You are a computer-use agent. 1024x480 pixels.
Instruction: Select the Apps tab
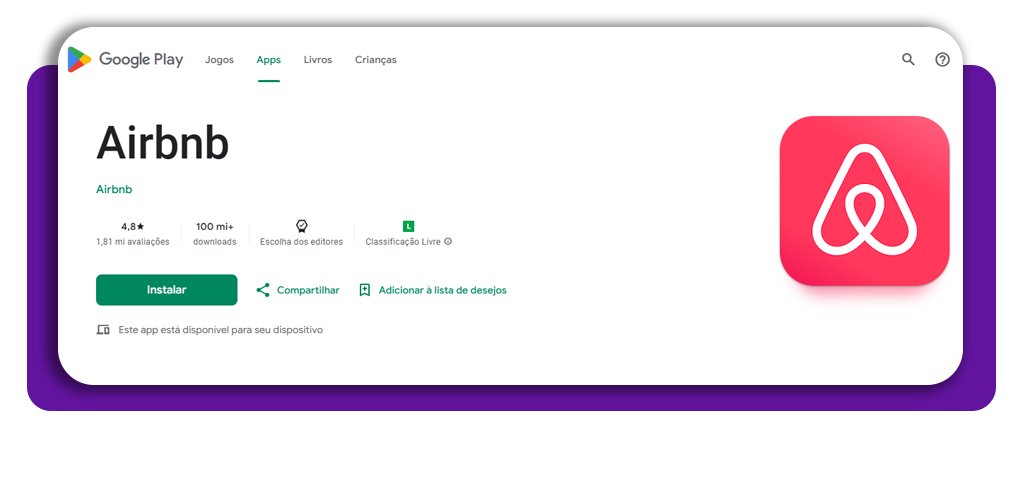268,59
